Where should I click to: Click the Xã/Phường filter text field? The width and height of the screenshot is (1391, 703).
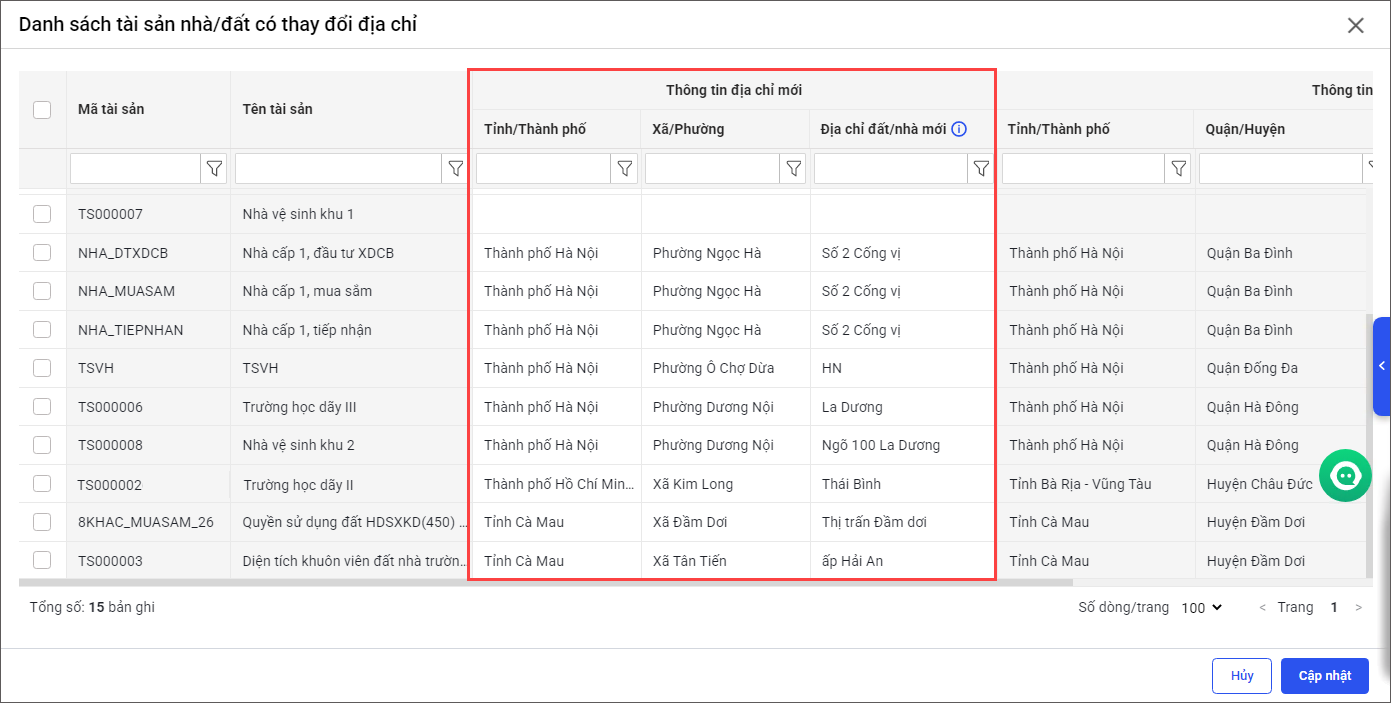pyautogui.click(x=712, y=169)
